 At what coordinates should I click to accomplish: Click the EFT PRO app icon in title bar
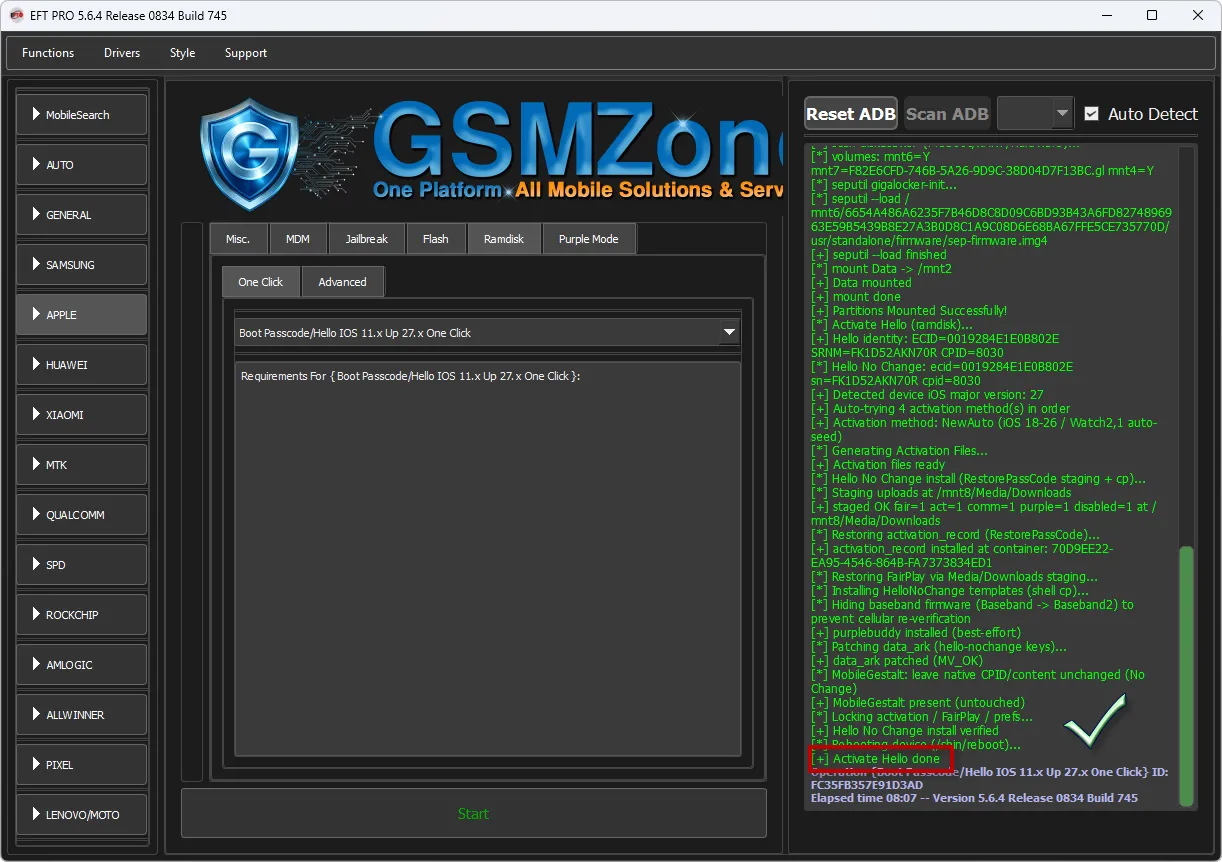point(17,15)
